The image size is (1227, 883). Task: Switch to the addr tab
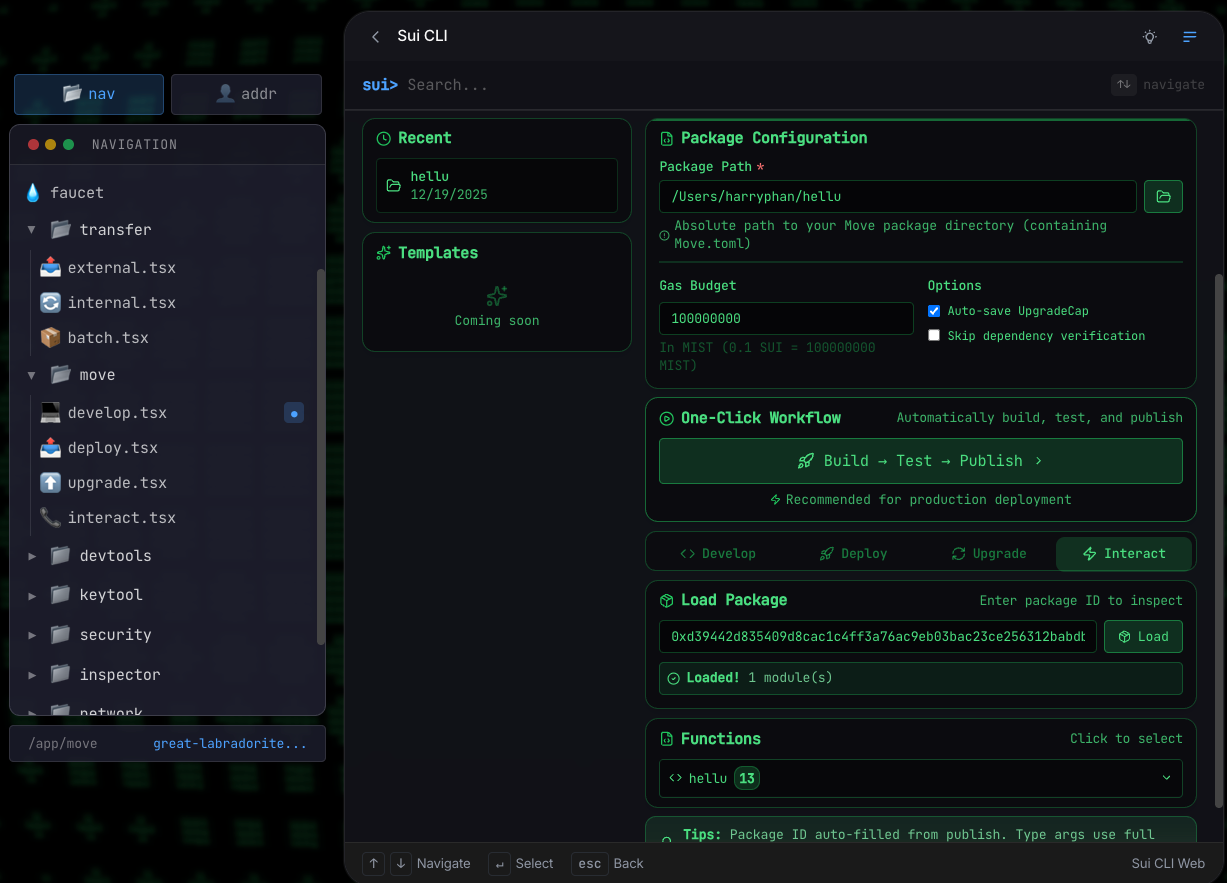[x=246, y=94]
